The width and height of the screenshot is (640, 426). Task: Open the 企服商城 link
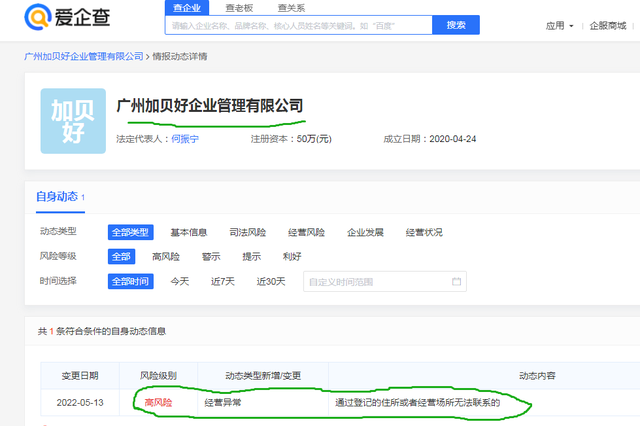(608, 26)
